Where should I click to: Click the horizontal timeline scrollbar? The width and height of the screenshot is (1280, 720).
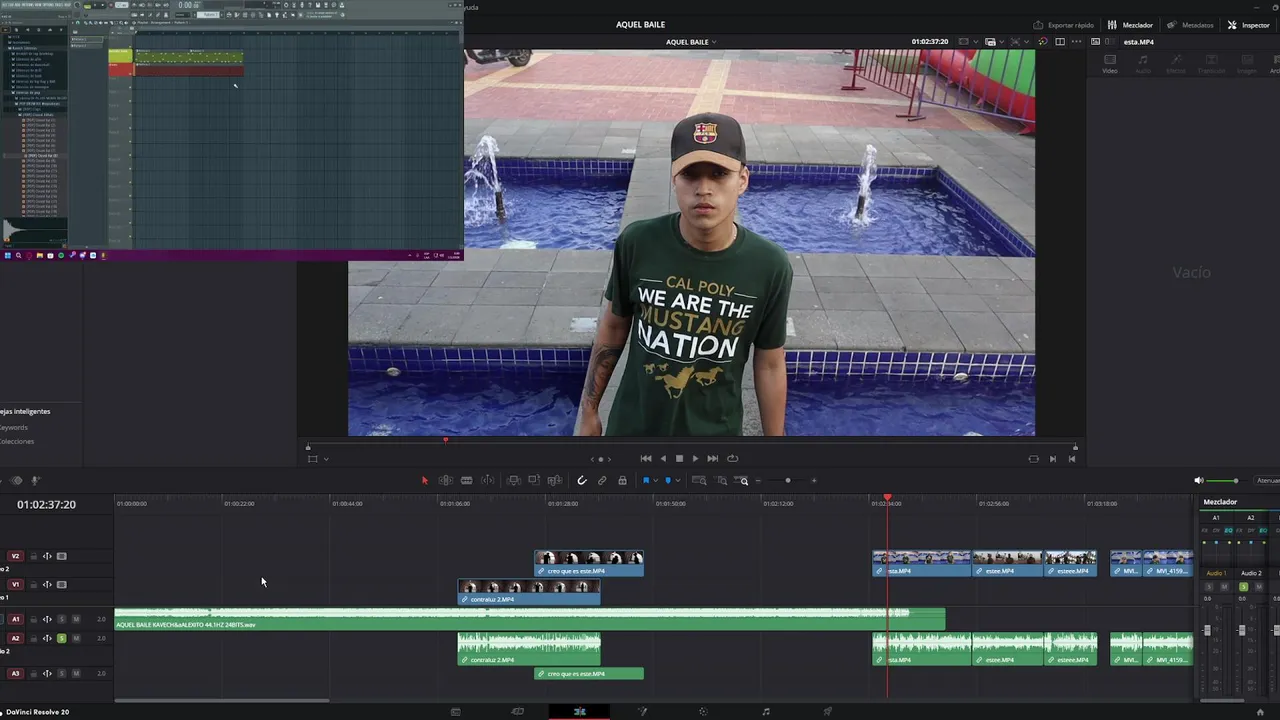click(x=222, y=700)
